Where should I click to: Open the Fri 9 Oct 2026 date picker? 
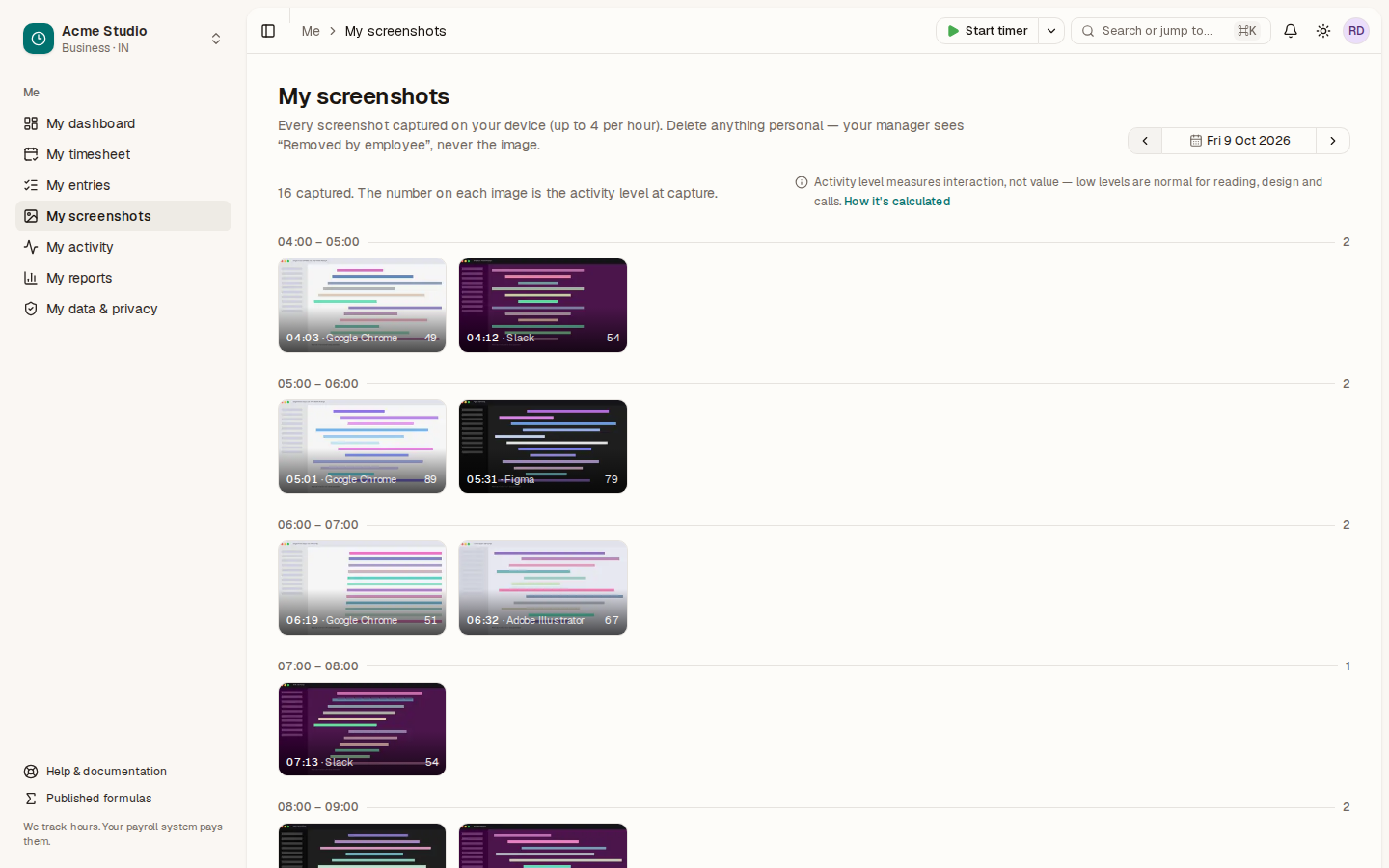pos(1239,141)
